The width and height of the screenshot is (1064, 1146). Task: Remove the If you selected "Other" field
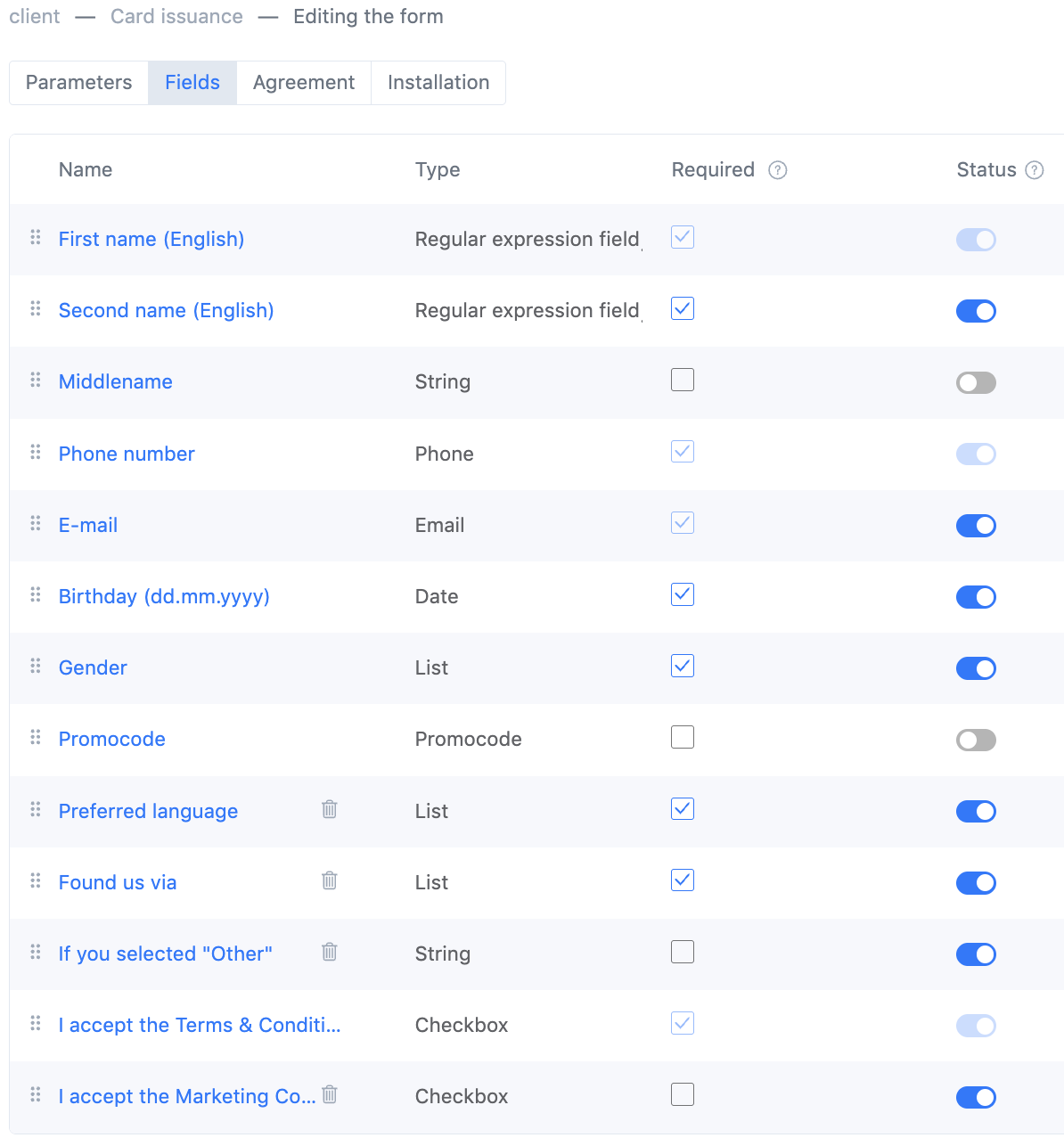(330, 952)
